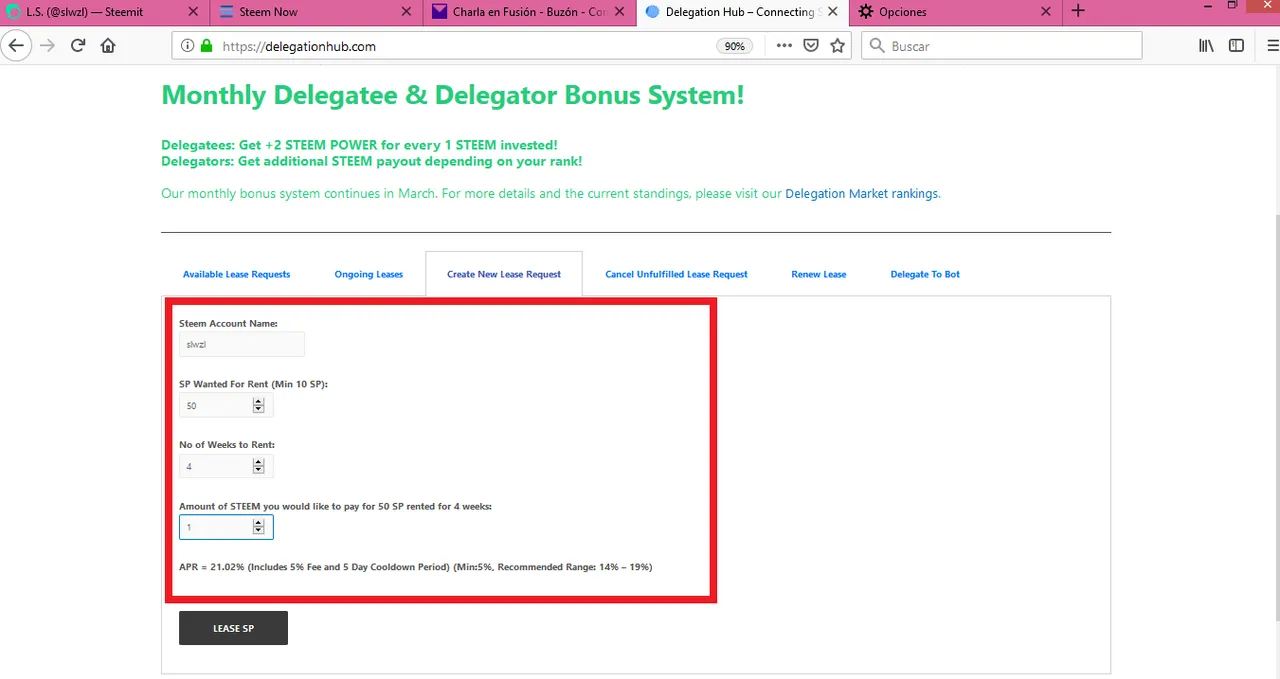Select the Delegate To Bot tab

[925, 274]
